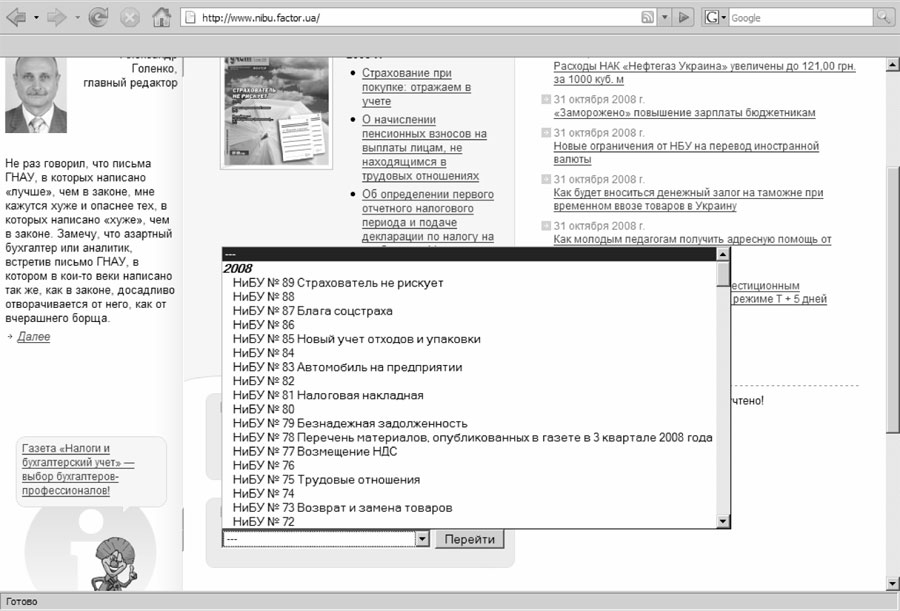900x611 pixels.
Task: Reload the page with the refresh icon
Action: pyautogui.click(x=98, y=17)
